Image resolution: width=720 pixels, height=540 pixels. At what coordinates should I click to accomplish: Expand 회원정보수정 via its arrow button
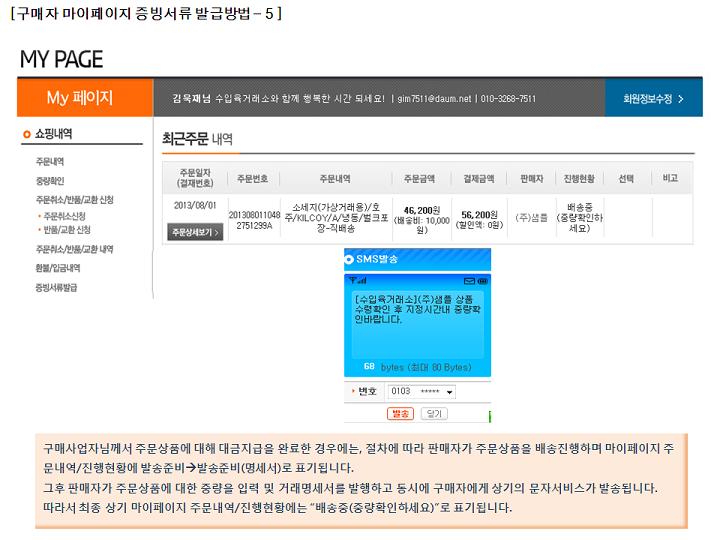[680, 99]
